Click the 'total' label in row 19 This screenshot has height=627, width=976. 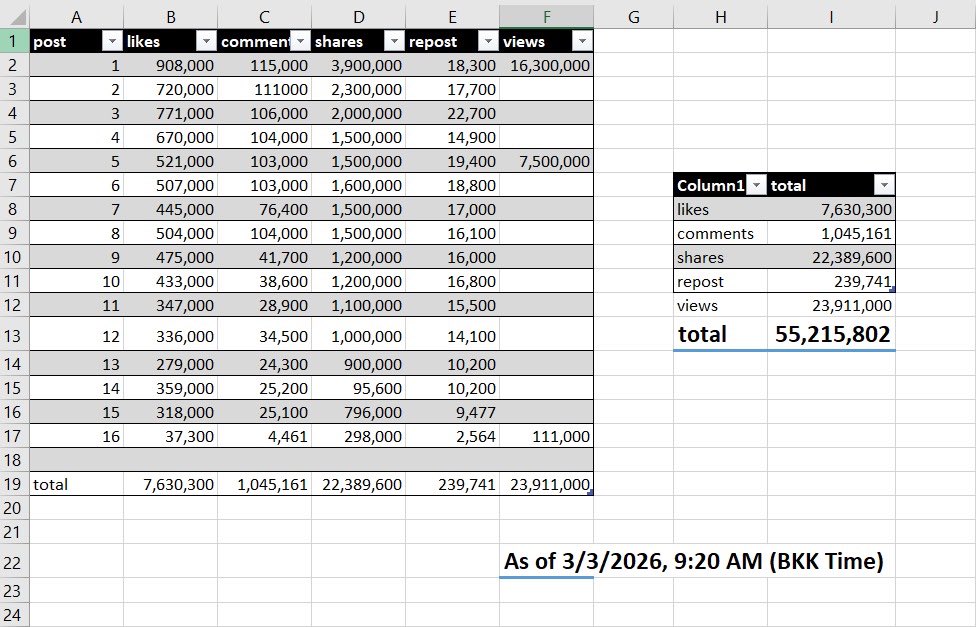[x=77, y=484]
